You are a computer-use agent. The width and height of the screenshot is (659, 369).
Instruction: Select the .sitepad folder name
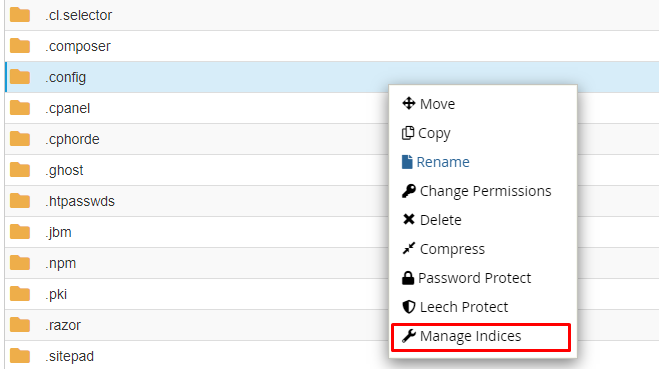[x=69, y=356]
